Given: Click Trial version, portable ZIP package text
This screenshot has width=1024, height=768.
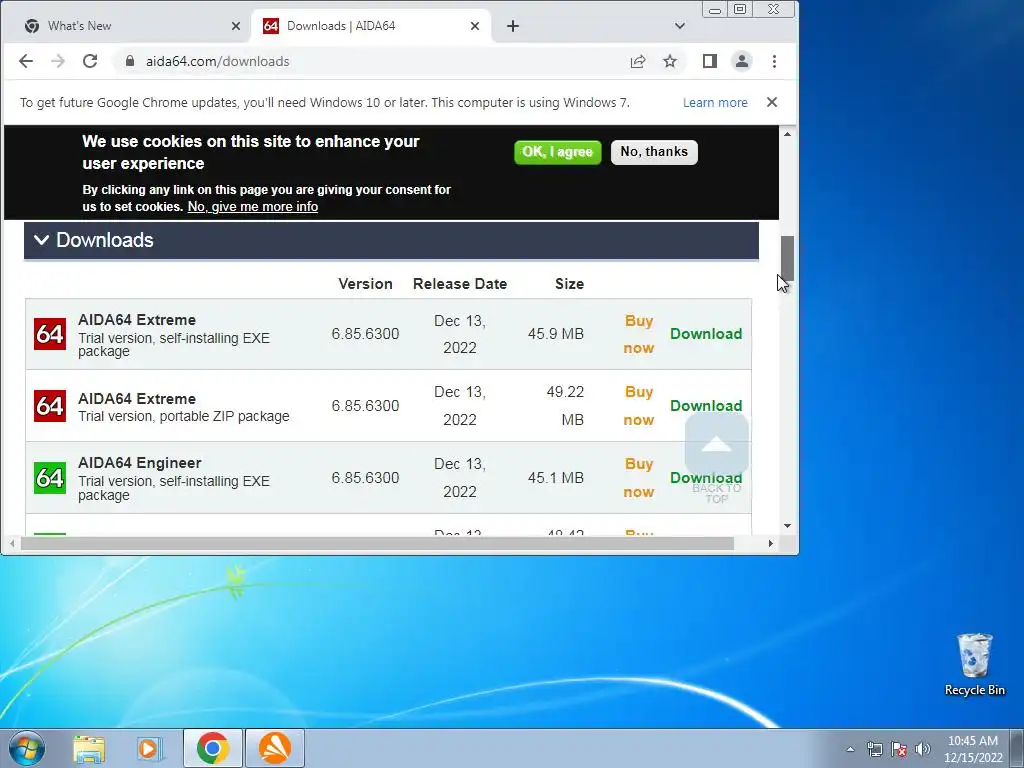Looking at the screenshot, I should pyautogui.click(x=184, y=417).
